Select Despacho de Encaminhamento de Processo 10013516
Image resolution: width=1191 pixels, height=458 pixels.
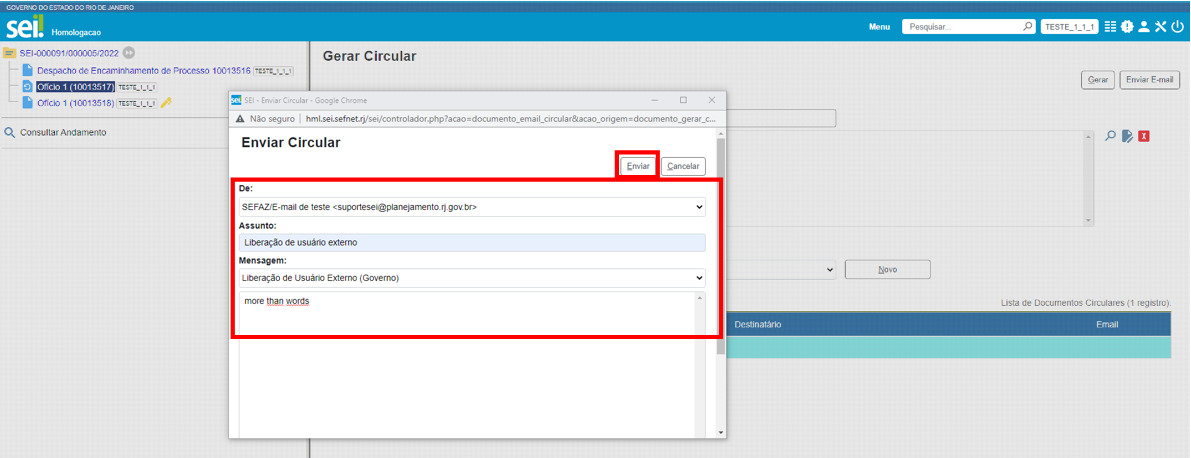pos(143,71)
